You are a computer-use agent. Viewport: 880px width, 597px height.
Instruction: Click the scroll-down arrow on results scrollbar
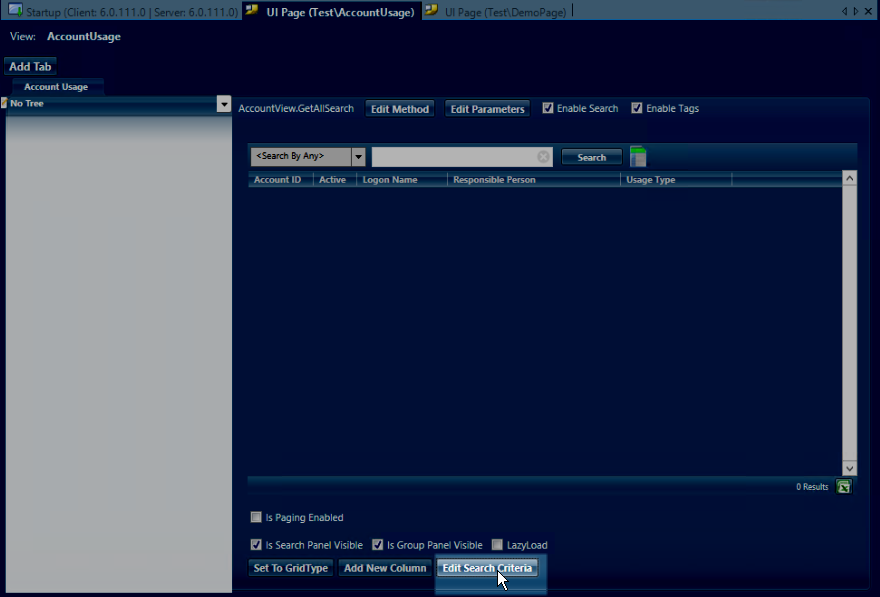click(849, 467)
